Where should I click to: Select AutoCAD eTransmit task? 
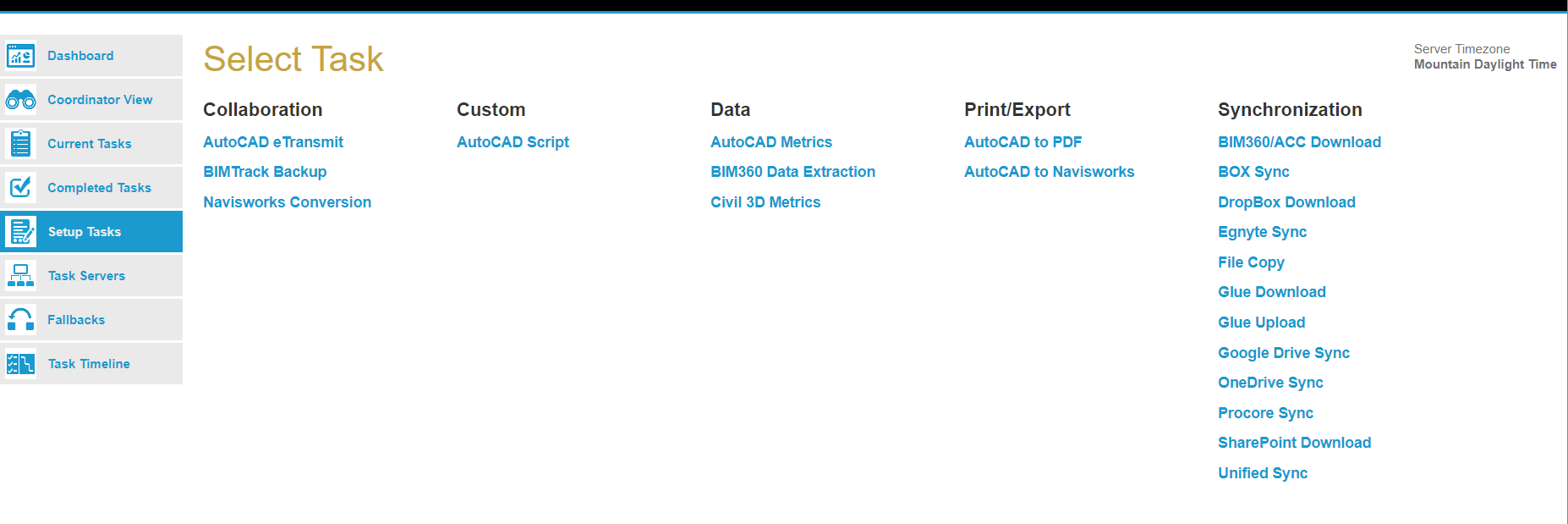[x=273, y=142]
